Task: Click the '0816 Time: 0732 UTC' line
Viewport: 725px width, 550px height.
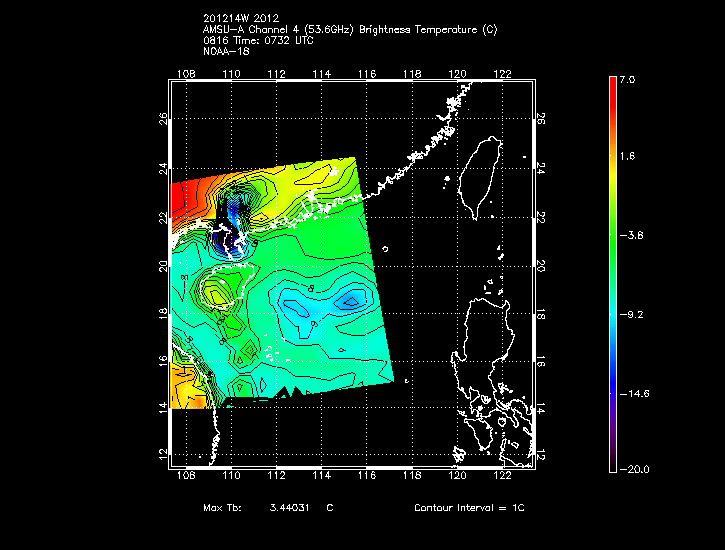Action: [x=258, y=41]
